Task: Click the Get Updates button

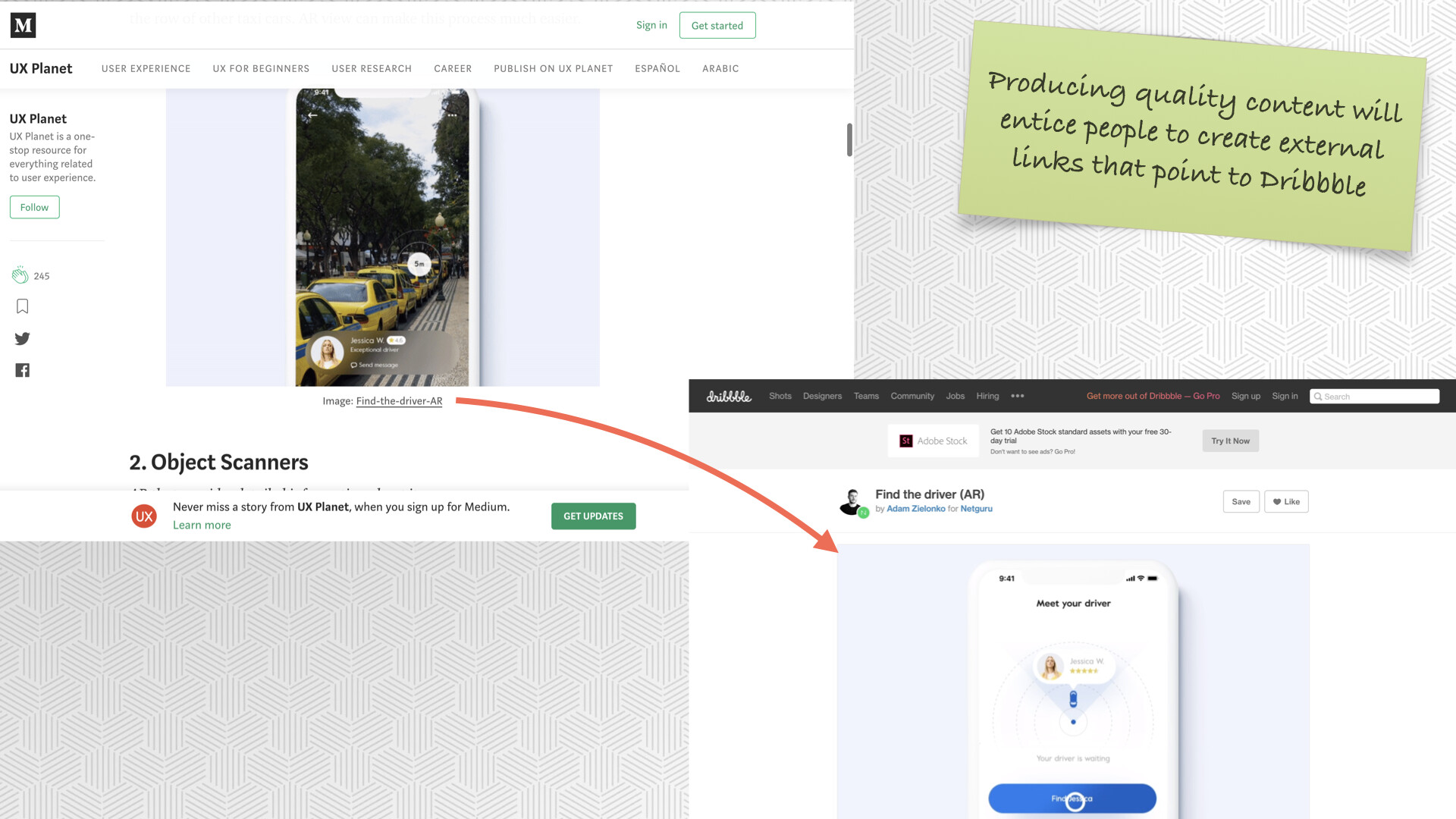Action: point(593,516)
